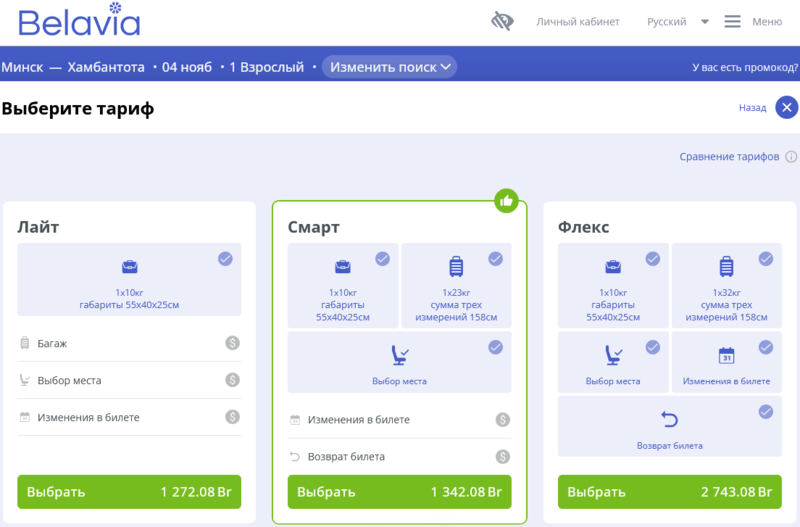
Task: Close tariff selection with the X button
Action: click(x=786, y=108)
